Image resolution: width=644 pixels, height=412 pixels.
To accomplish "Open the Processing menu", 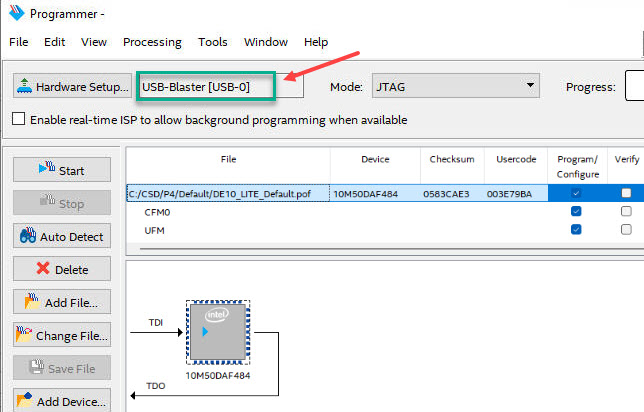I will click(152, 42).
